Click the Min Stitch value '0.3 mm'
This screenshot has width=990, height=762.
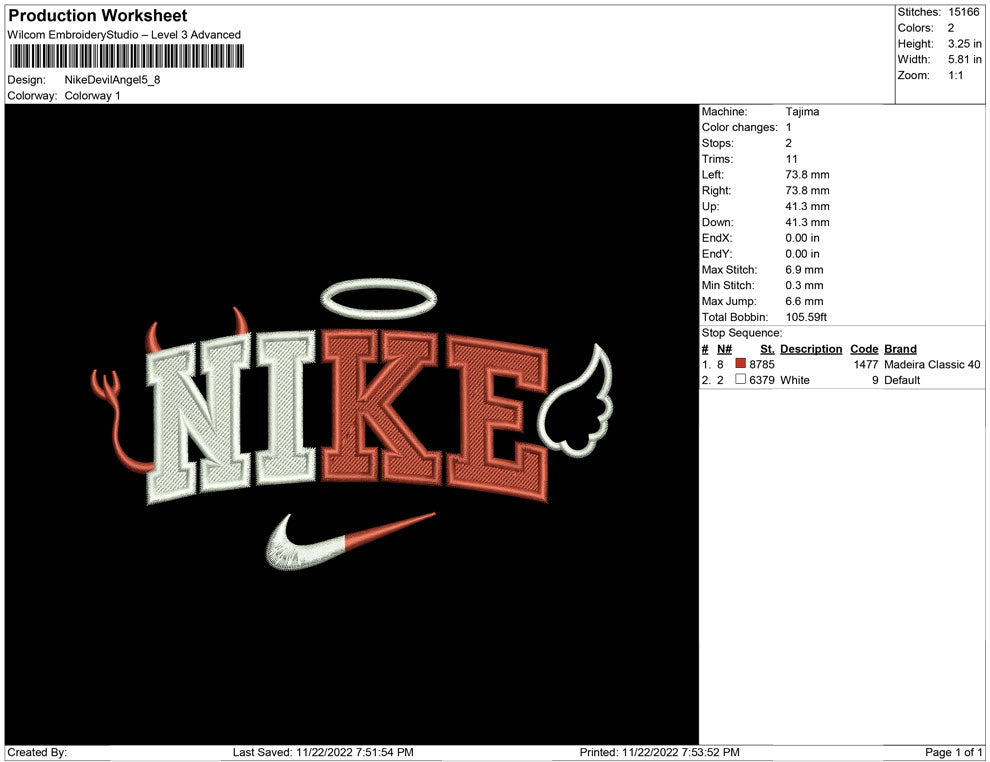tap(804, 285)
